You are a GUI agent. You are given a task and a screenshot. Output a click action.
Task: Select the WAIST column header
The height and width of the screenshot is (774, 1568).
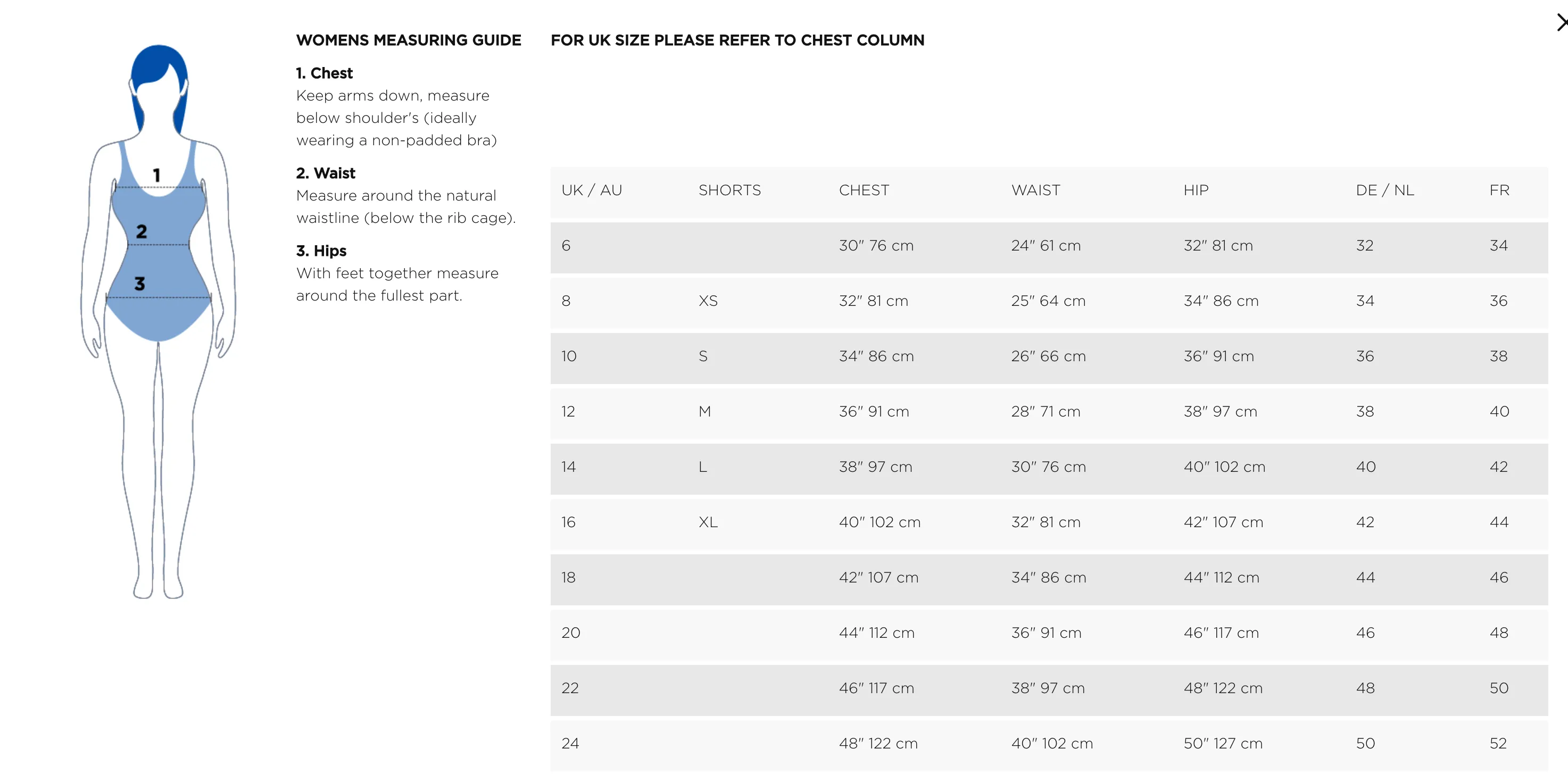click(1035, 190)
